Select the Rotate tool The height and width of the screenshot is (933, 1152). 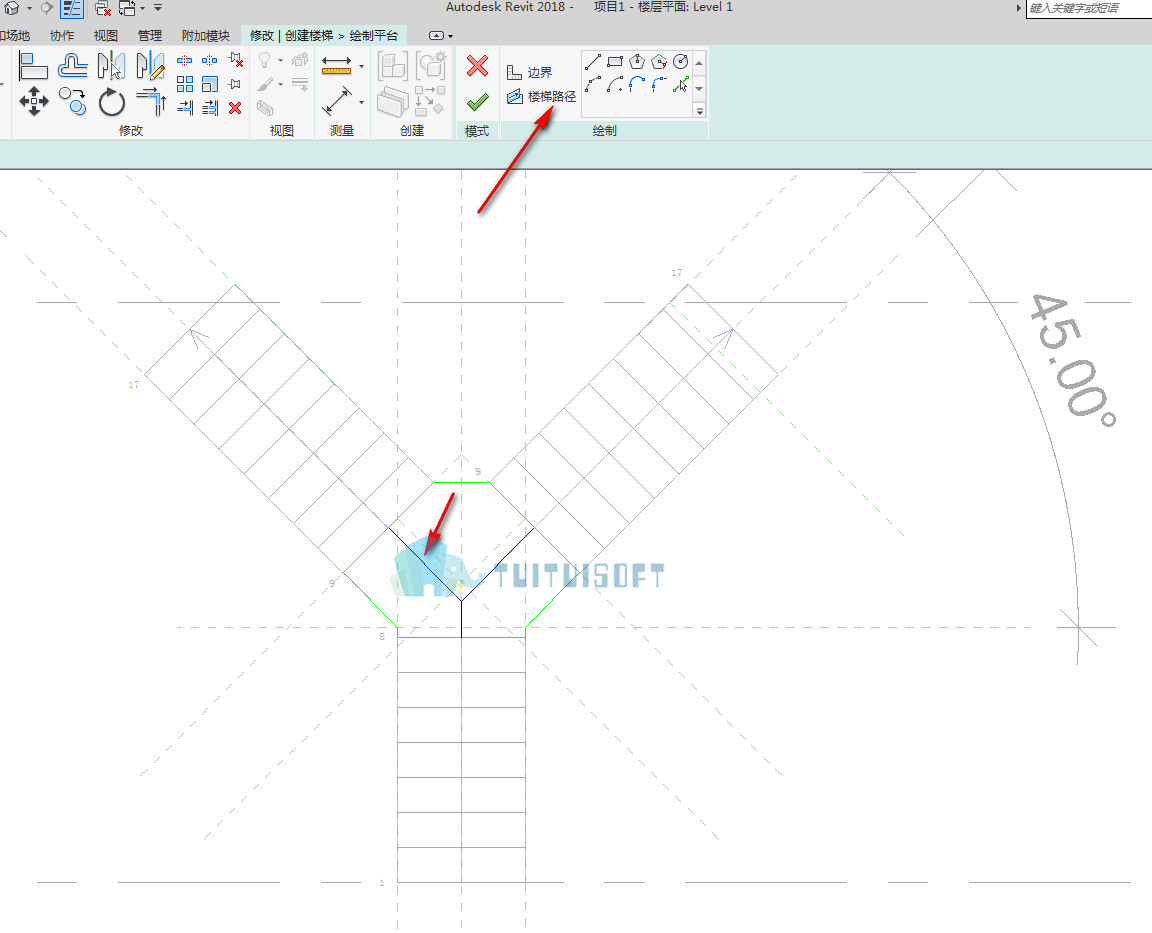(112, 102)
